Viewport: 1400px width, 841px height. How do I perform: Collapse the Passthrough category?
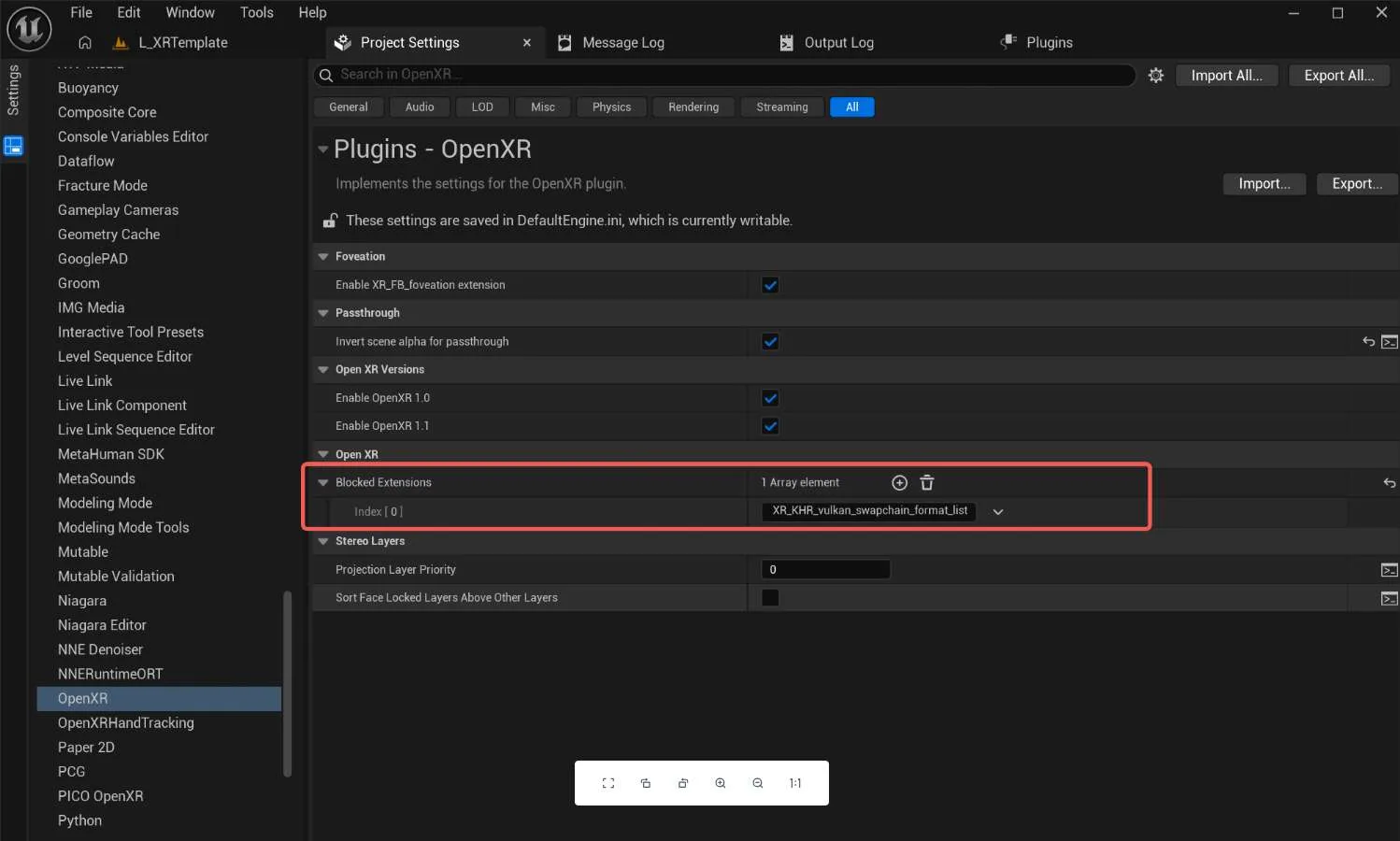click(x=323, y=313)
